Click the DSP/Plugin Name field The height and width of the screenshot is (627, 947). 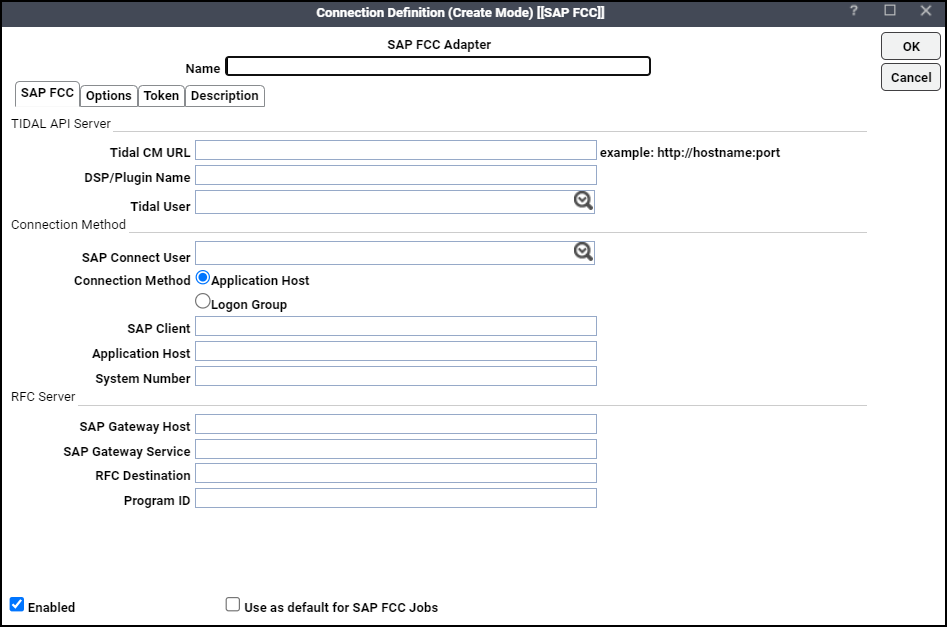(396, 175)
